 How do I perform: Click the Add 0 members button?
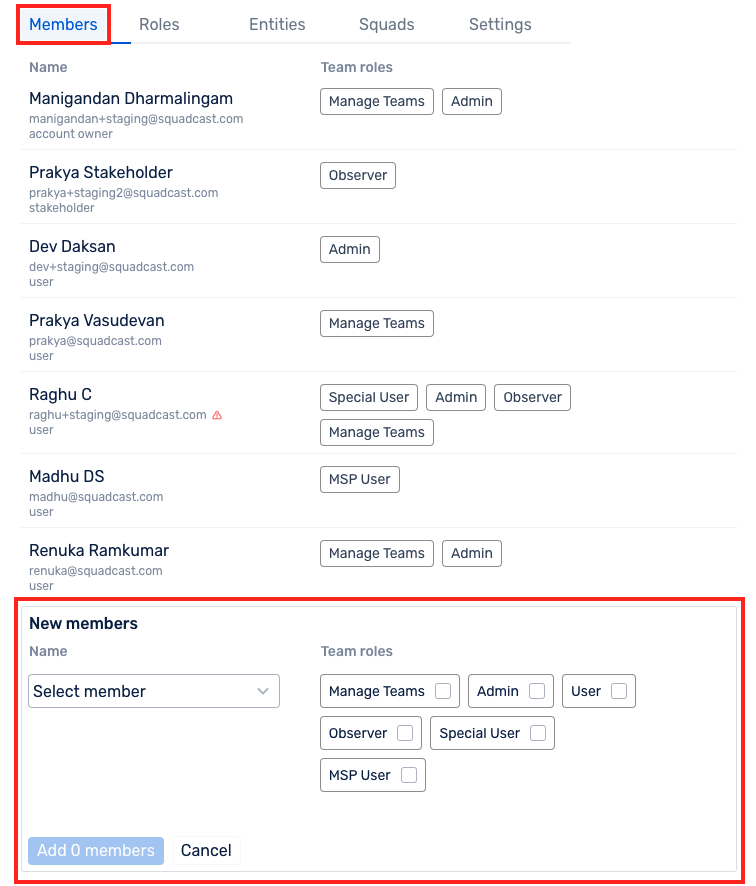[x=96, y=850]
